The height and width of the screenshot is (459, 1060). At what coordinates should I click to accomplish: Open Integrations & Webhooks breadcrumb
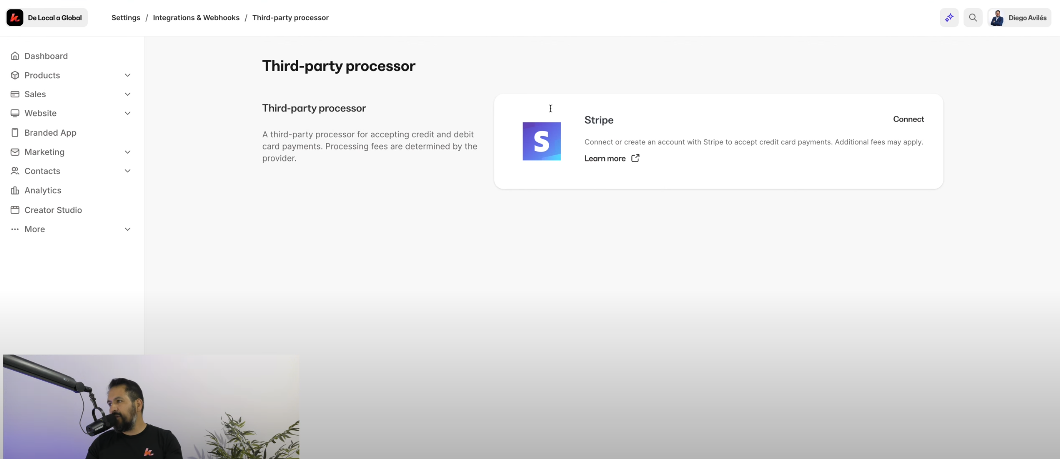coord(196,17)
